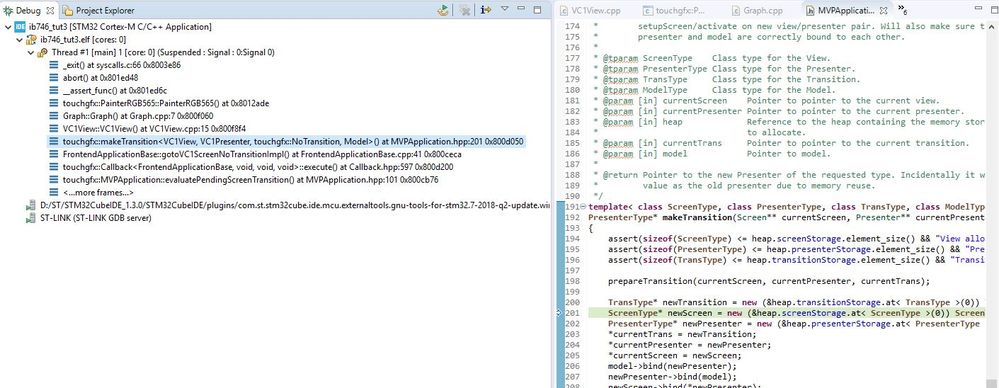Collapse the ib746_tut3.elf node

[19, 40]
